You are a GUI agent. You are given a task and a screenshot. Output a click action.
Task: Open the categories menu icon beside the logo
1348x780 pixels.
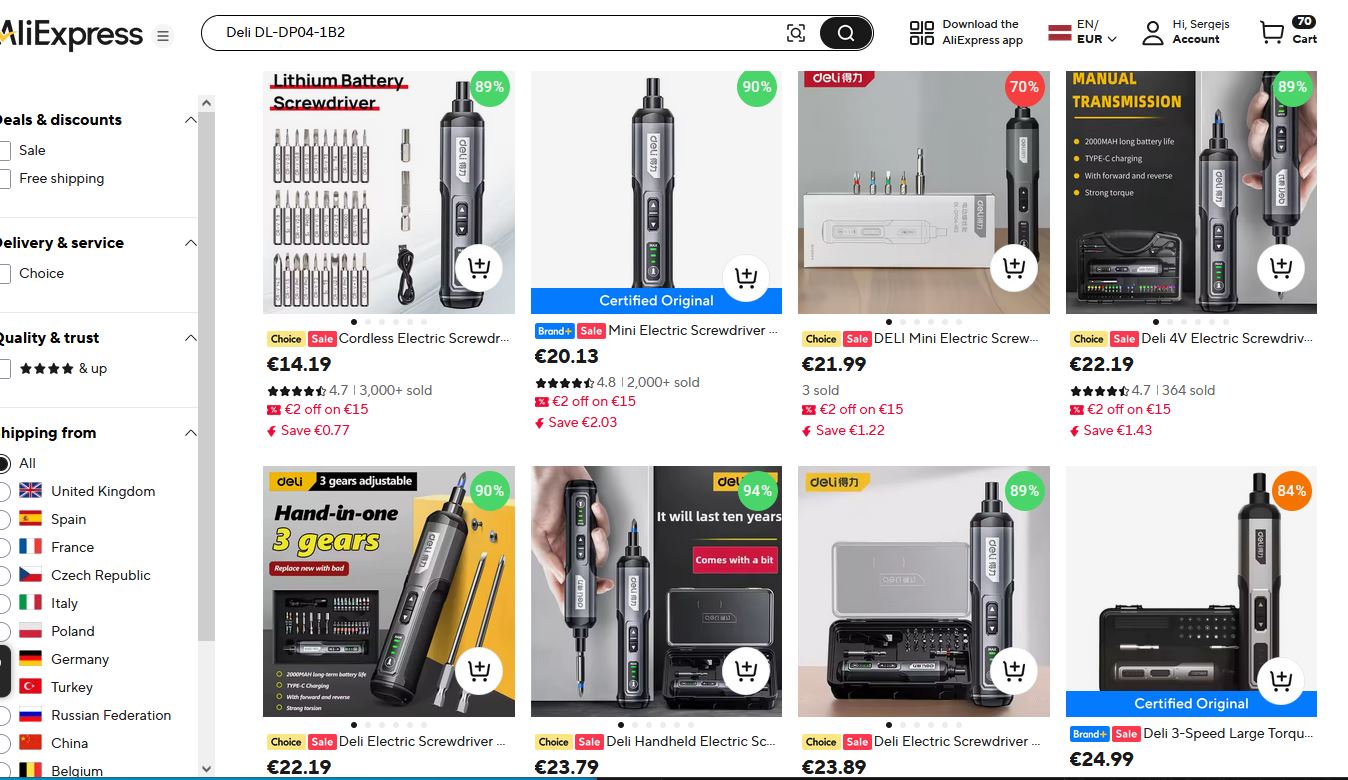163,37
